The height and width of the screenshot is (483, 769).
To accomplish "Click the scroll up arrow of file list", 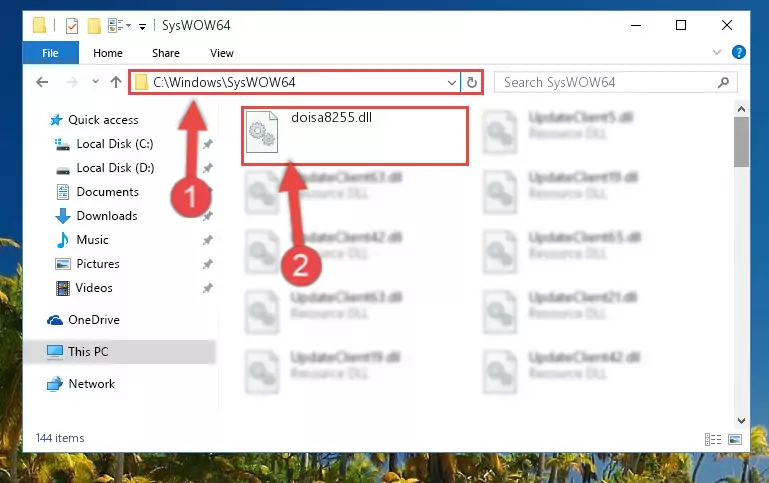I will click(742, 109).
